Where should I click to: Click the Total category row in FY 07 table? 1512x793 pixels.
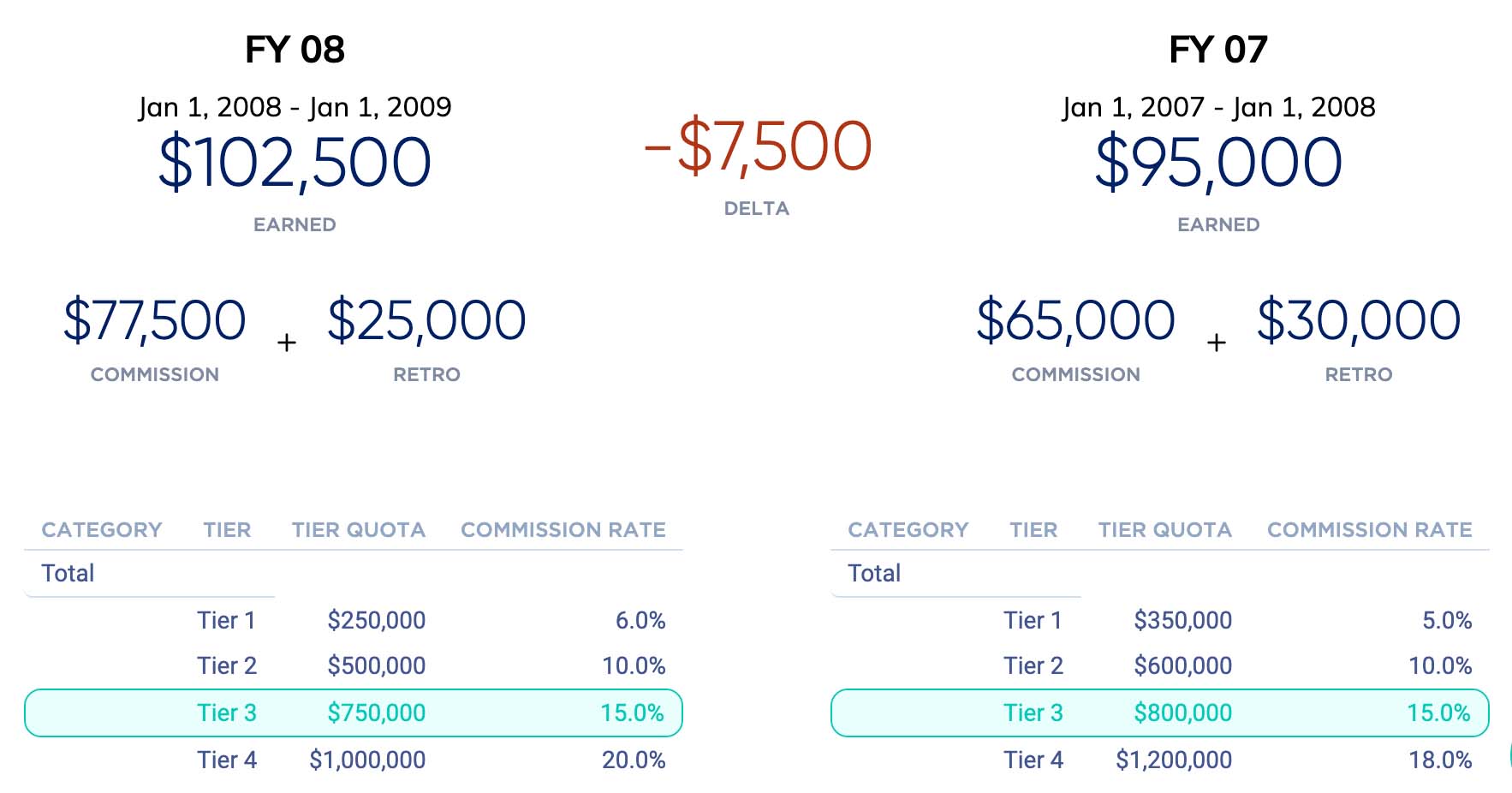tap(874, 573)
